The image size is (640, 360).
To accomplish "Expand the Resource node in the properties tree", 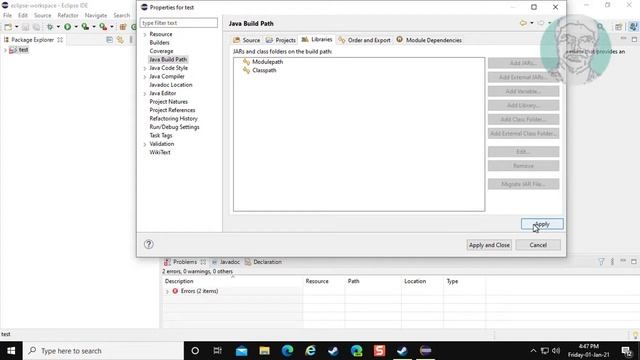I will coord(145,35).
